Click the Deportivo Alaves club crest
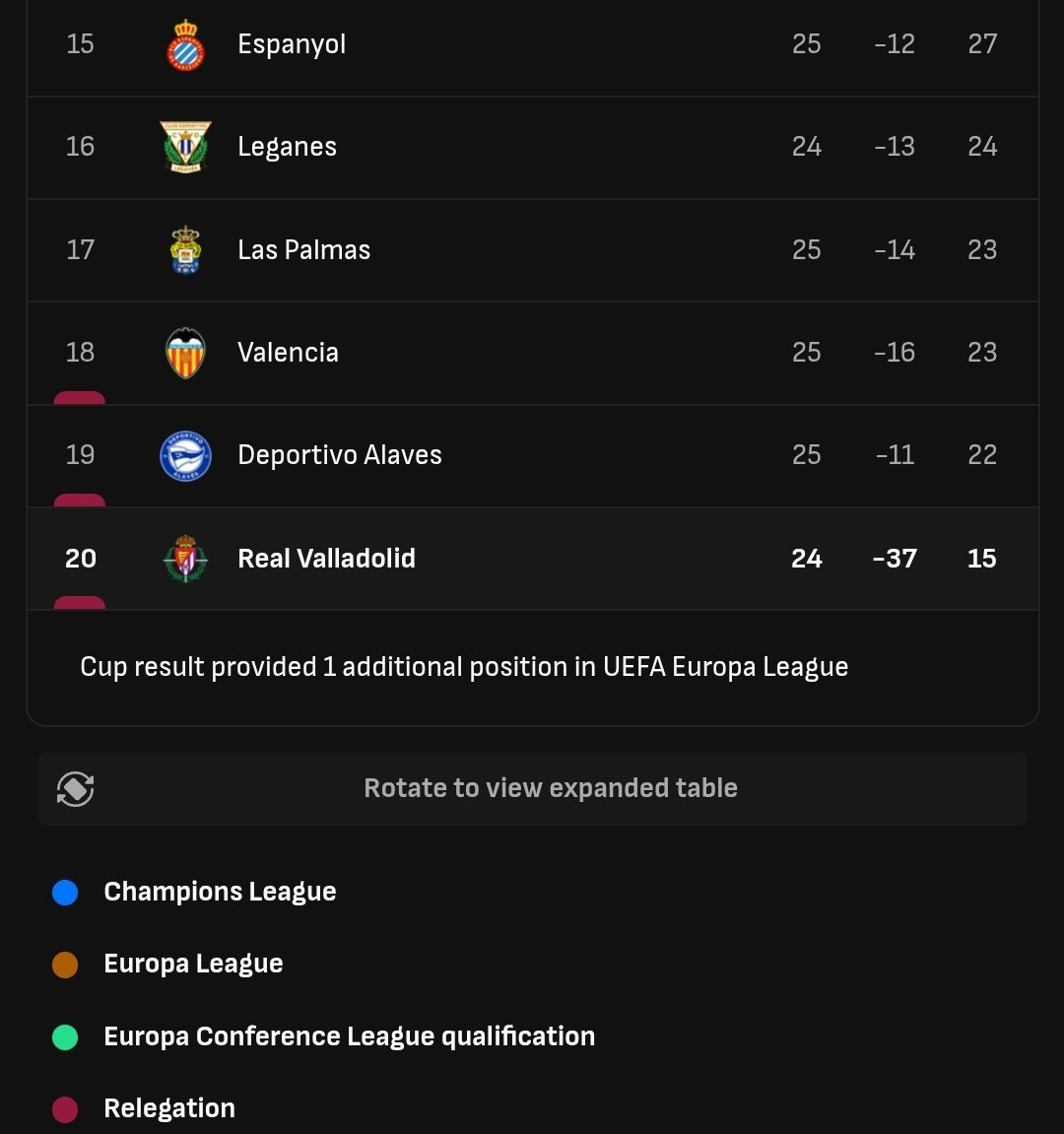The image size is (1064, 1134). point(185,455)
